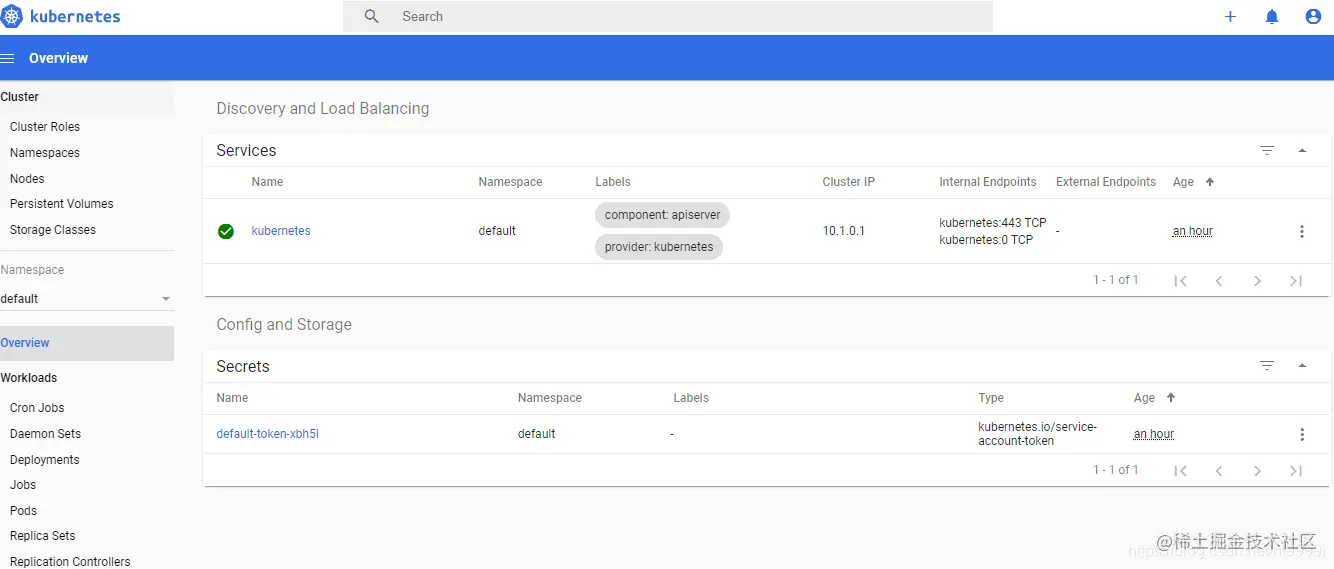Click the Secrets '1 - 1 of 1' counter
1334x569 pixels.
(1116, 470)
